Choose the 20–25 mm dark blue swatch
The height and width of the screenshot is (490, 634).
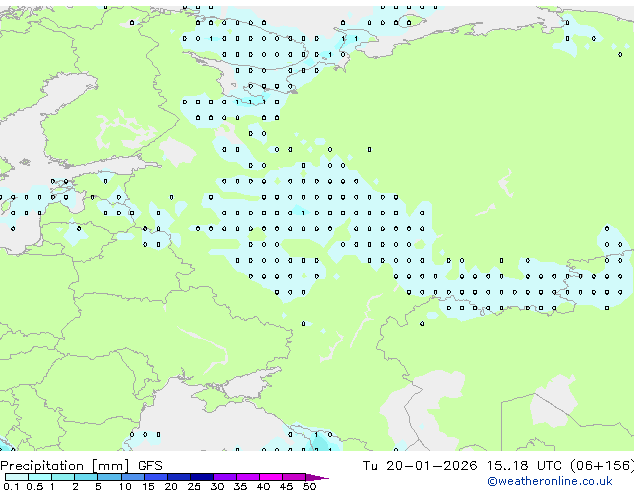179,477
